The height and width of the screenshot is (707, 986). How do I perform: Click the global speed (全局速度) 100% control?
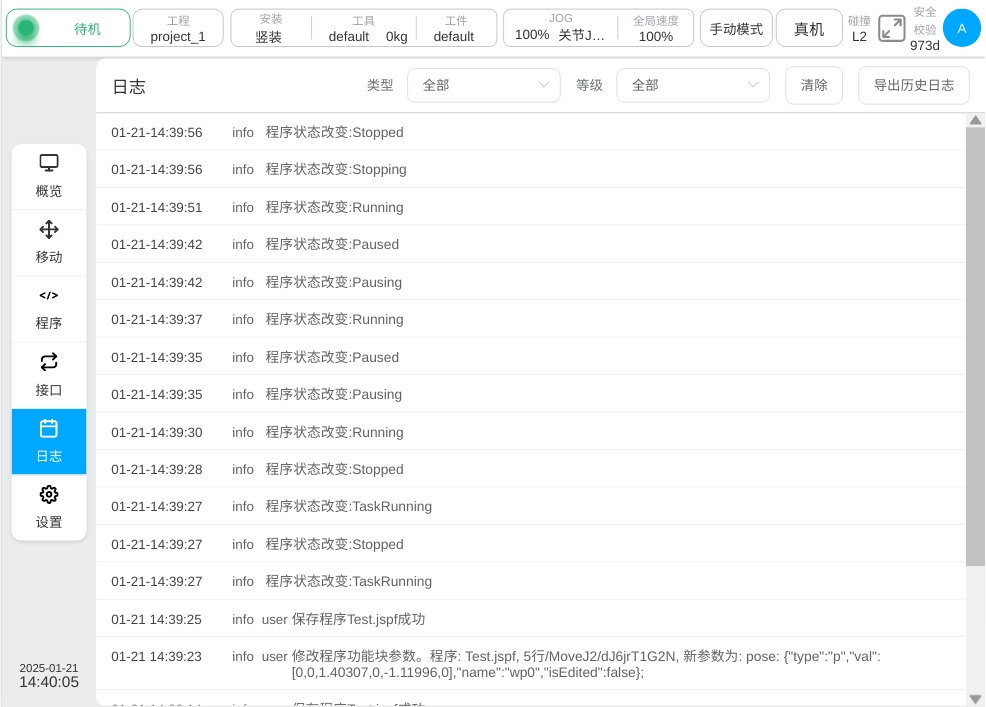pyautogui.click(x=655, y=29)
